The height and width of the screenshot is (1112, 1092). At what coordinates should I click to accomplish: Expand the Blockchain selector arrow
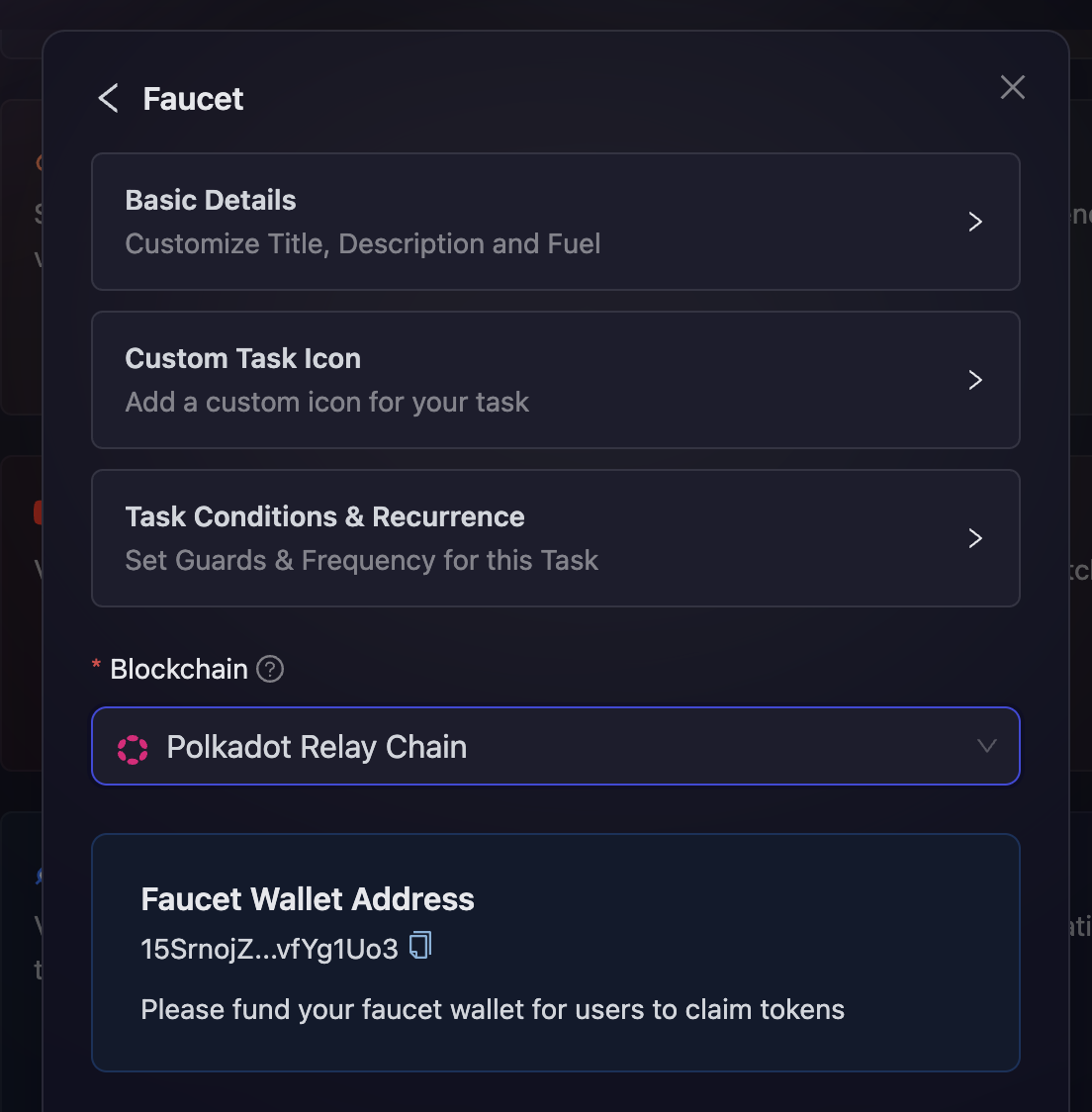click(x=986, y=747)
